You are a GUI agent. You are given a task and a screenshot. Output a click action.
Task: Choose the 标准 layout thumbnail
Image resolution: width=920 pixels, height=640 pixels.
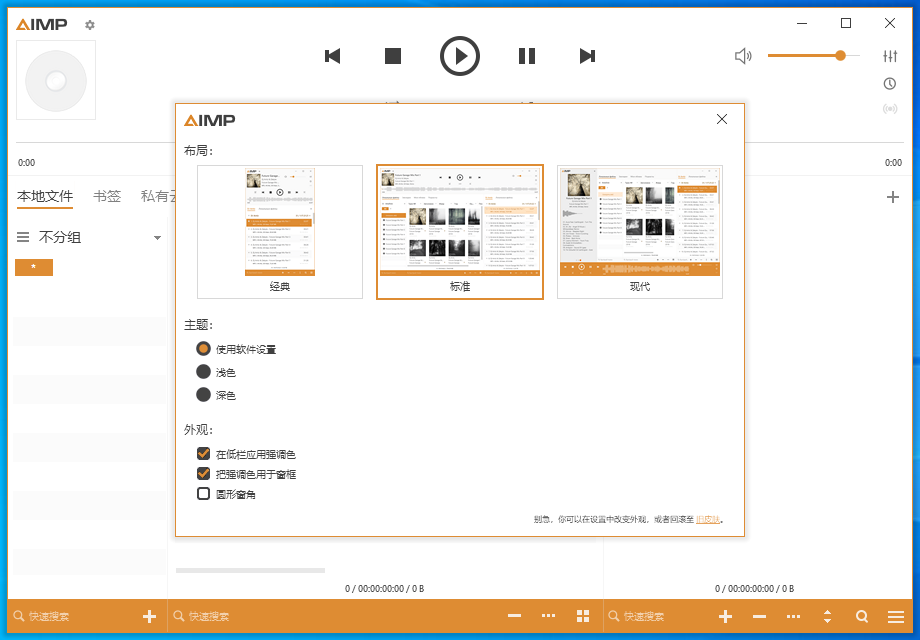tap(460, 232)
